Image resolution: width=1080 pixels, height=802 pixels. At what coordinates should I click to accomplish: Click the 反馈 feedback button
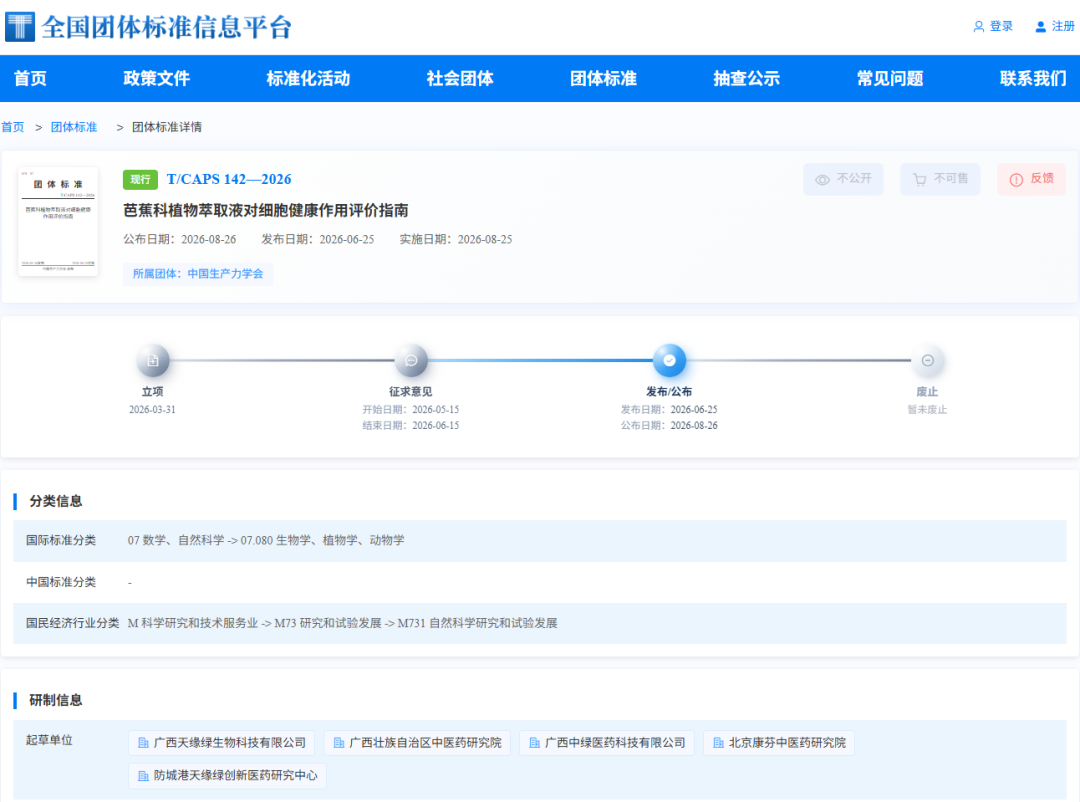pyautogui.click(x=1032, y=179)
